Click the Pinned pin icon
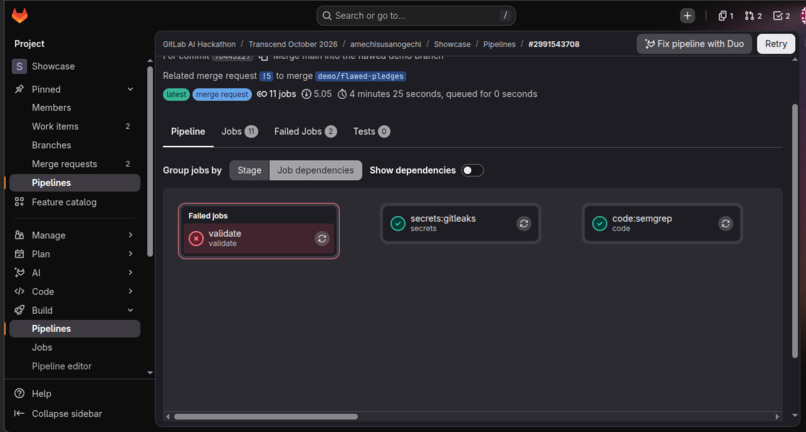Image resolution: width=806 pixels, height=432 pixels. (x=19, y=89)
